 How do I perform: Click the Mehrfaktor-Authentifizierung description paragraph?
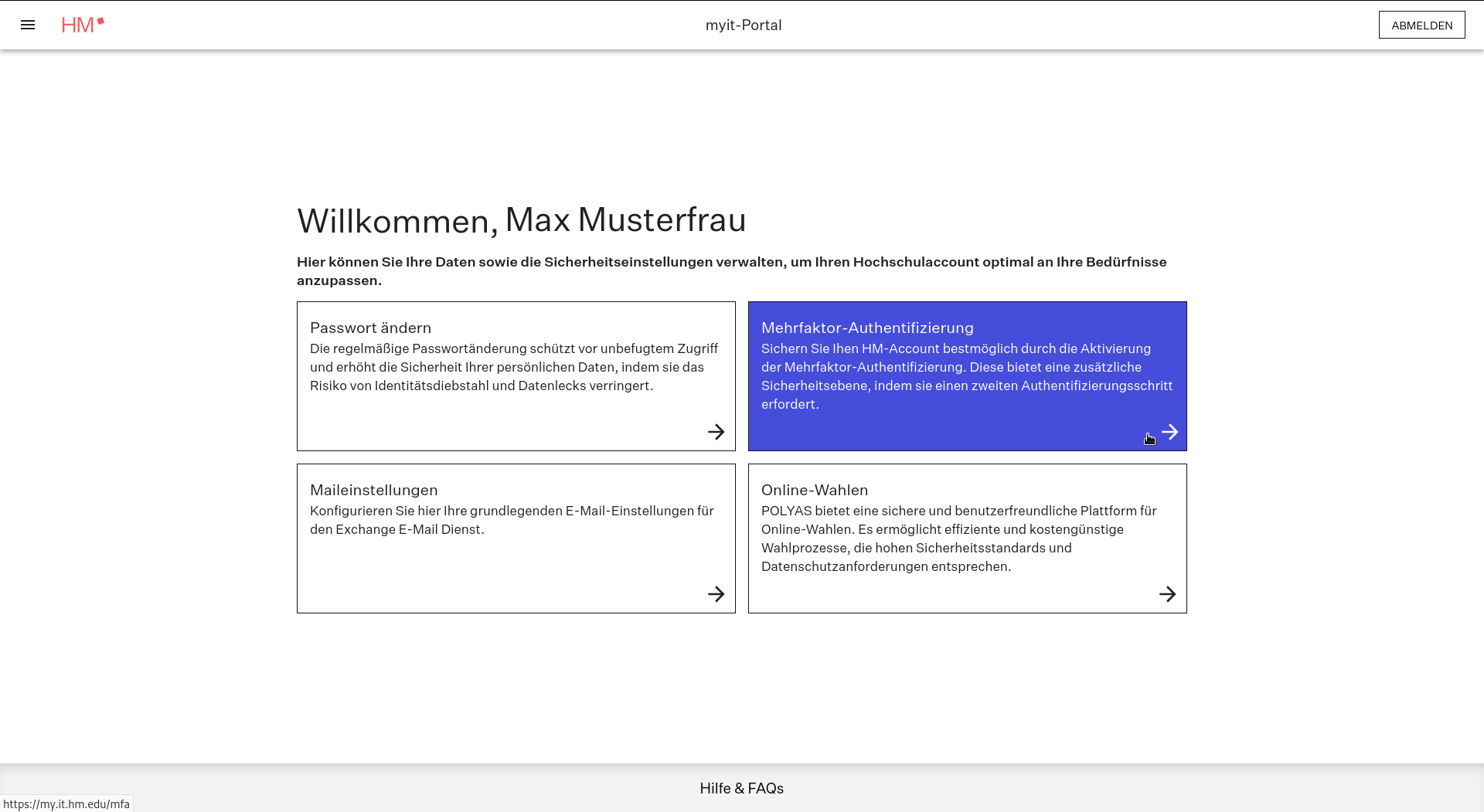[966, 376]
